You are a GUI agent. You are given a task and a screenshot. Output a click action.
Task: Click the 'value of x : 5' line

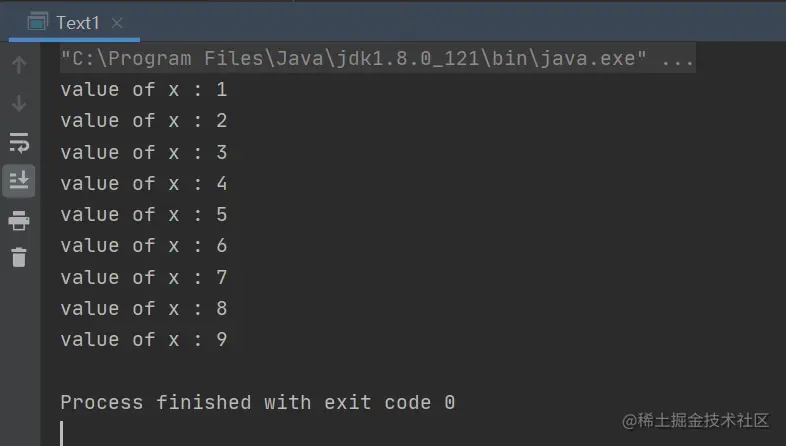[143, 214]
